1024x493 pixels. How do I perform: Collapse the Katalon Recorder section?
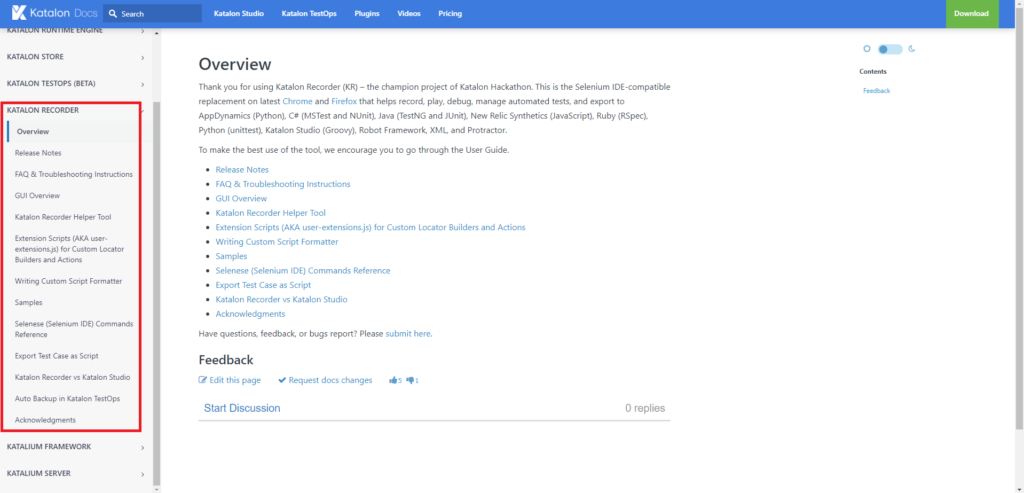coord(142,110)
